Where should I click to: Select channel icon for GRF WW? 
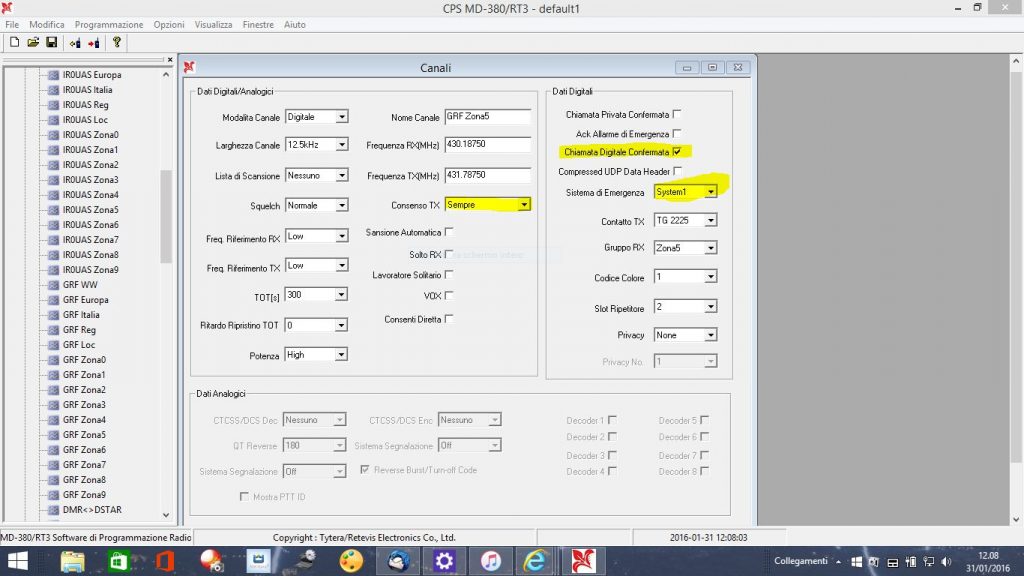coord(54,285)
